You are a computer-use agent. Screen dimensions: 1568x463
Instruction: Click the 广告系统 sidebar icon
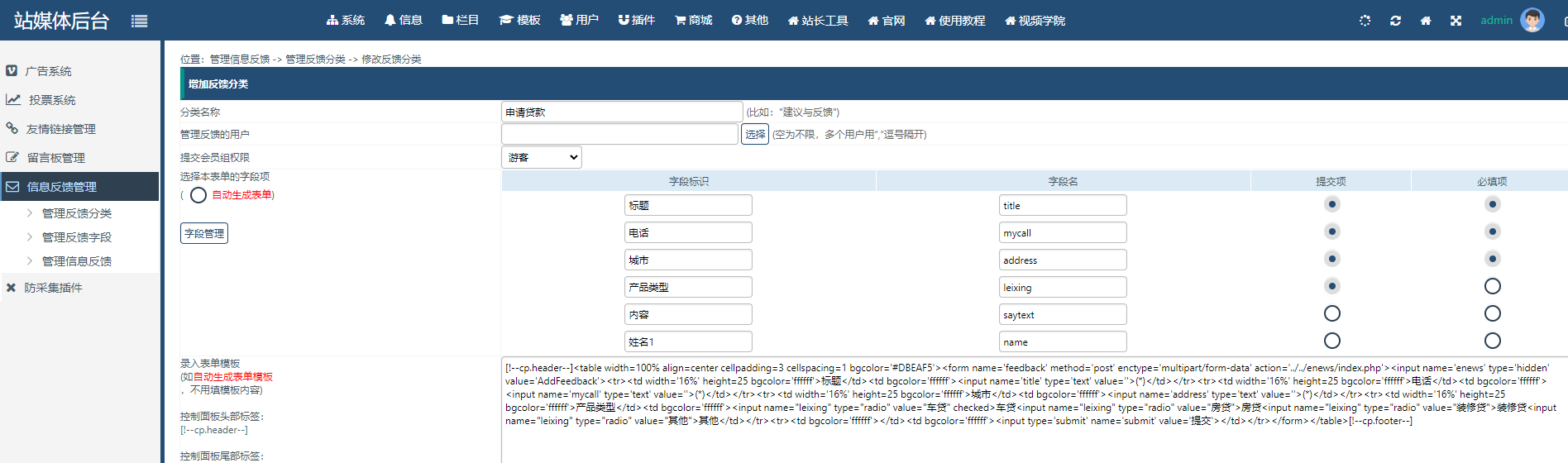tap(12, 71)
